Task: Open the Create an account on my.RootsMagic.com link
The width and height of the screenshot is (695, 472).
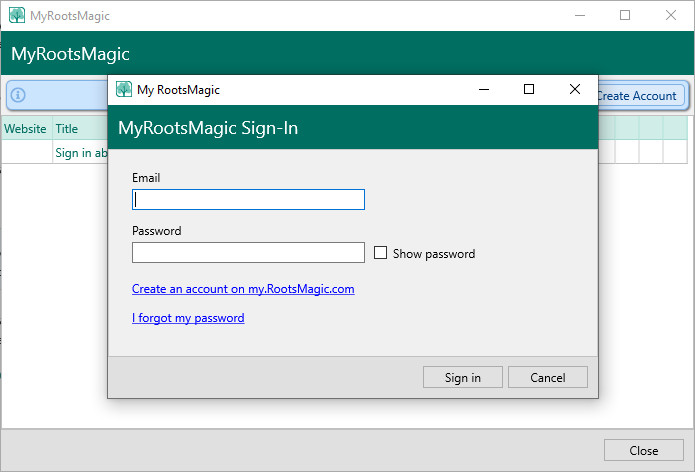Action: (243, 289)
